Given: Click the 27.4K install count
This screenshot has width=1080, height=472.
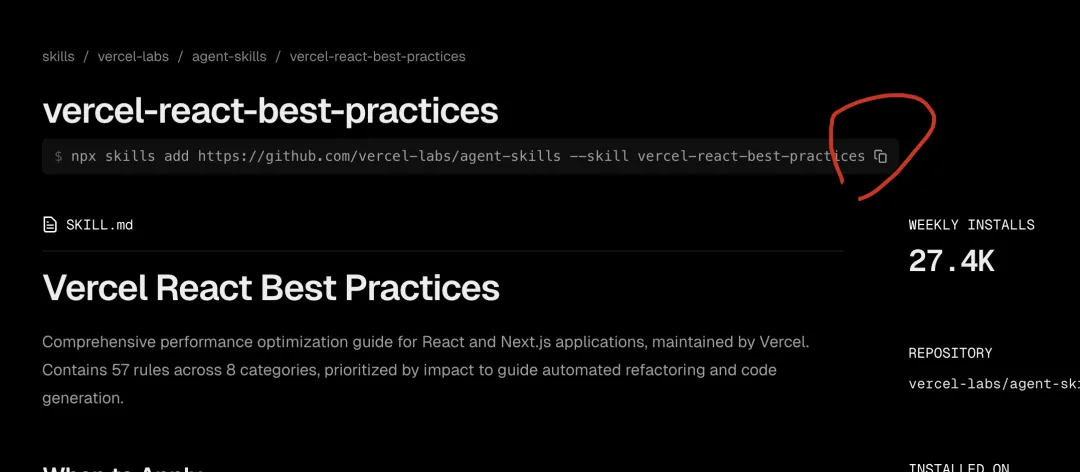Looking at the screenshot, I should pos(951,261).
